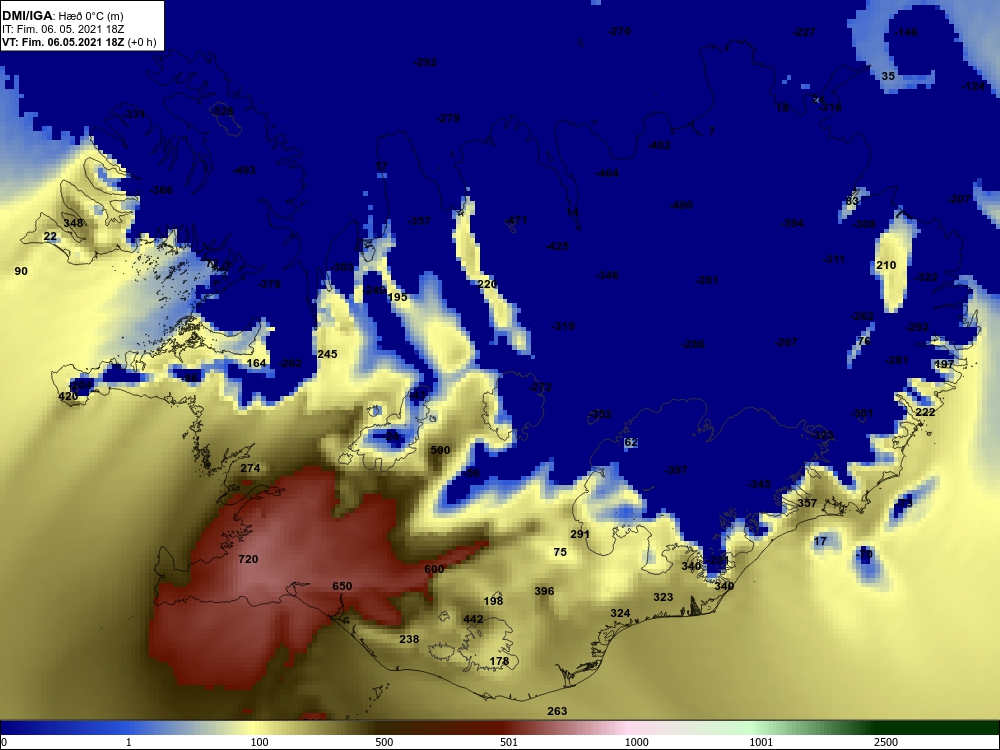Click the '396' value on the map
Screen dimensions: 1000x750
544,591
